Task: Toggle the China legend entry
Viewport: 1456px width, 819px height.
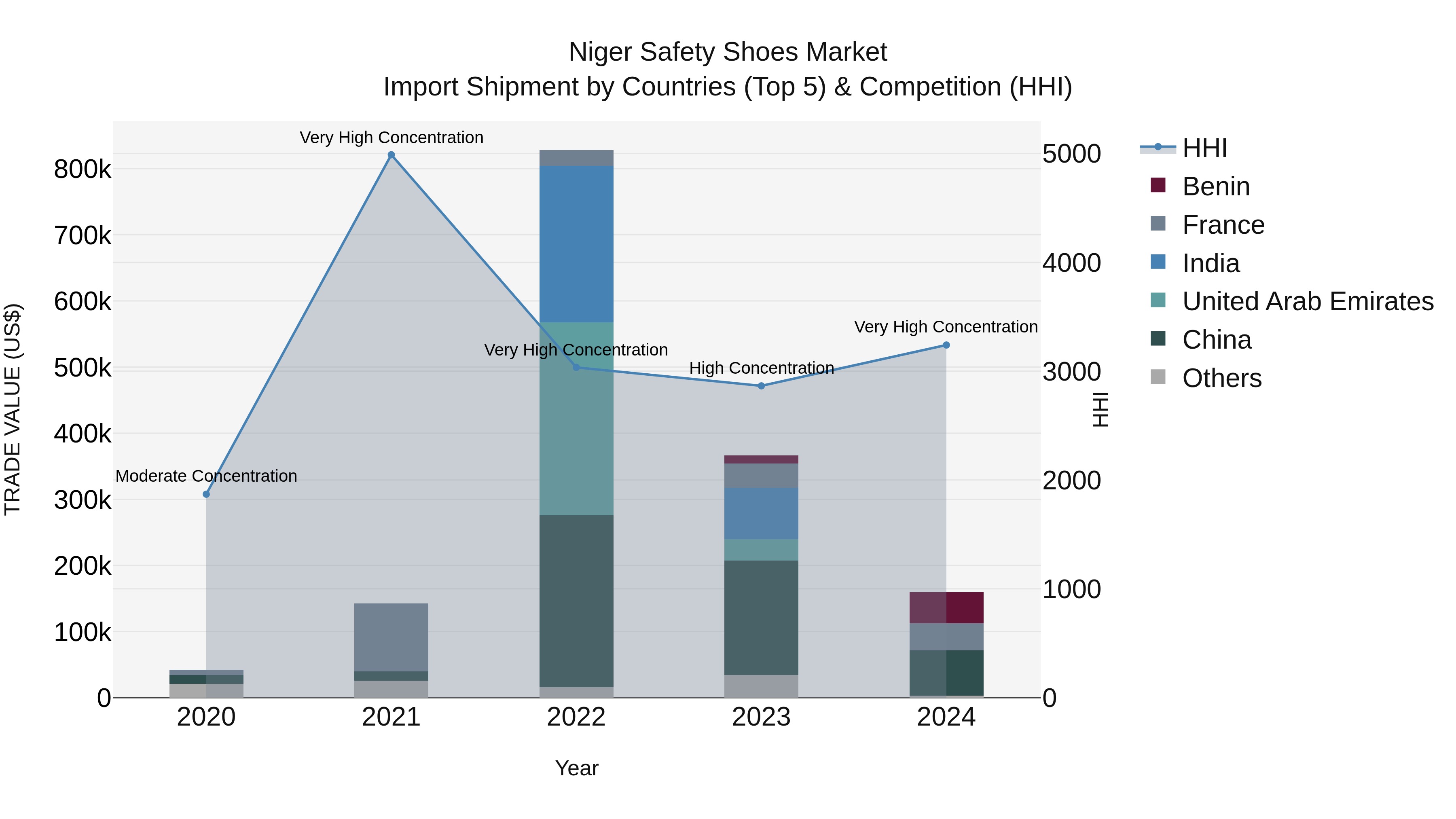Action: (x=1201, y=340)
